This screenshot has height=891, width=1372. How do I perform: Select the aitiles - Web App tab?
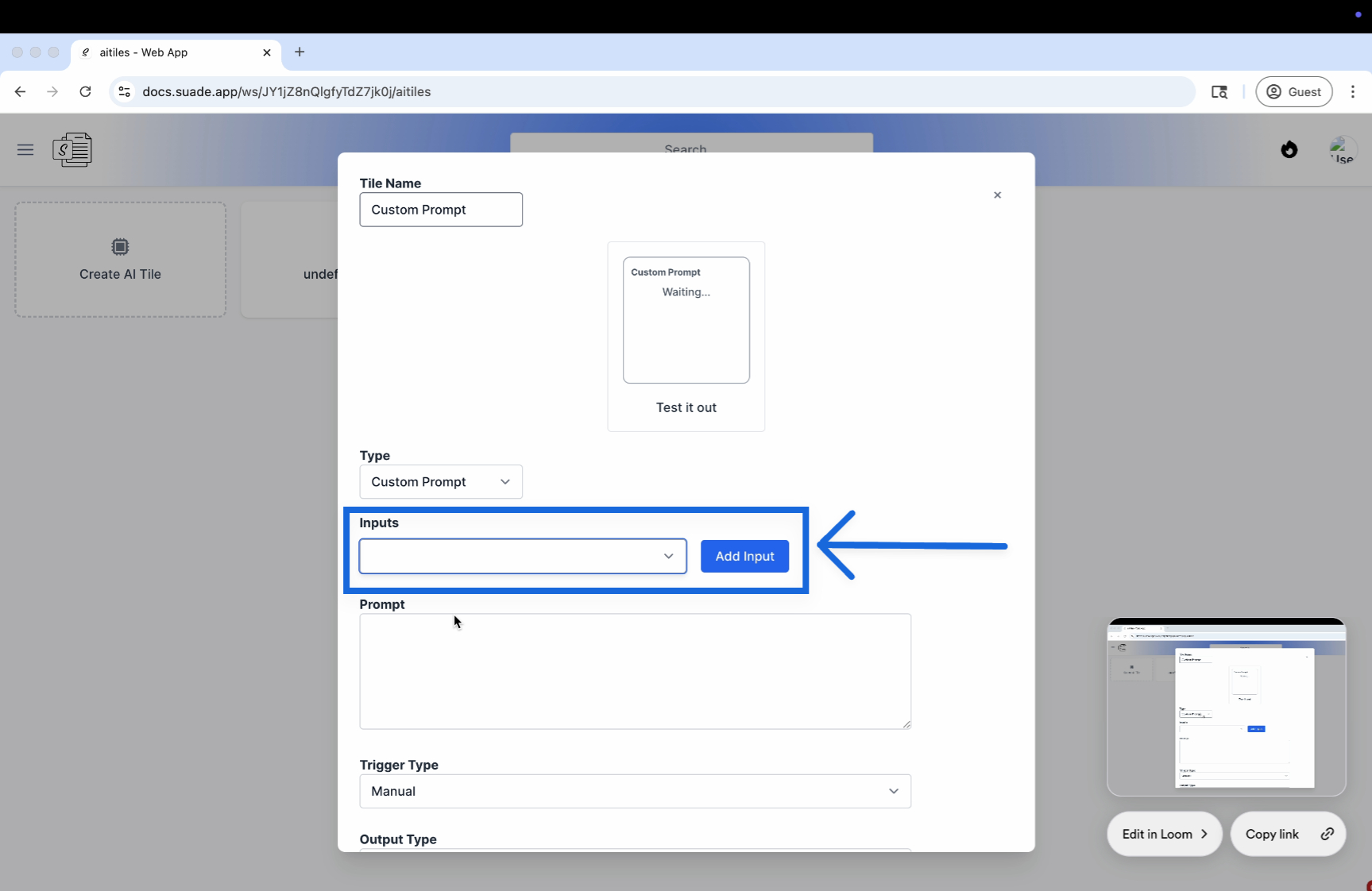pos(176,52)
